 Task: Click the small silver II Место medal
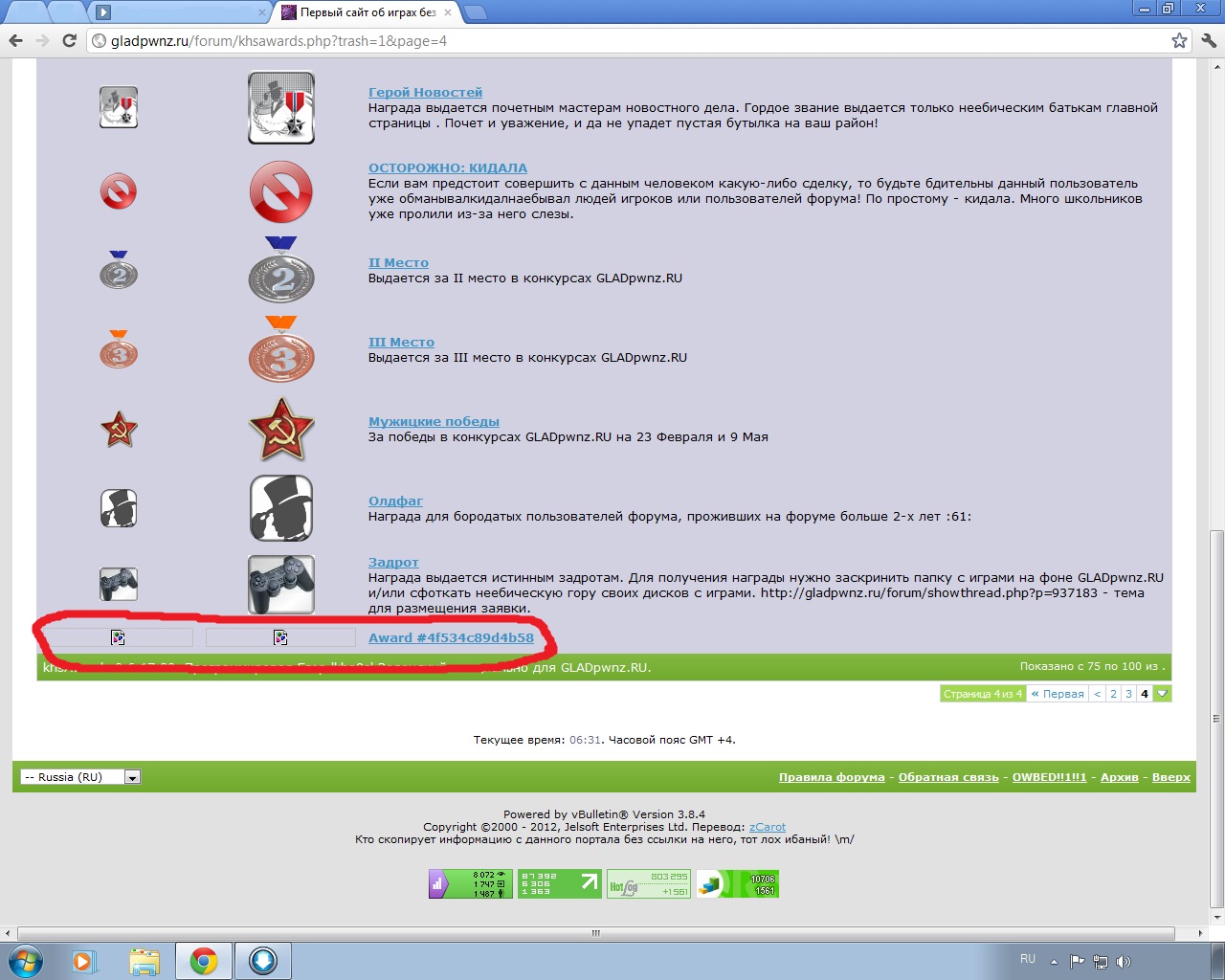coord(119,271)
